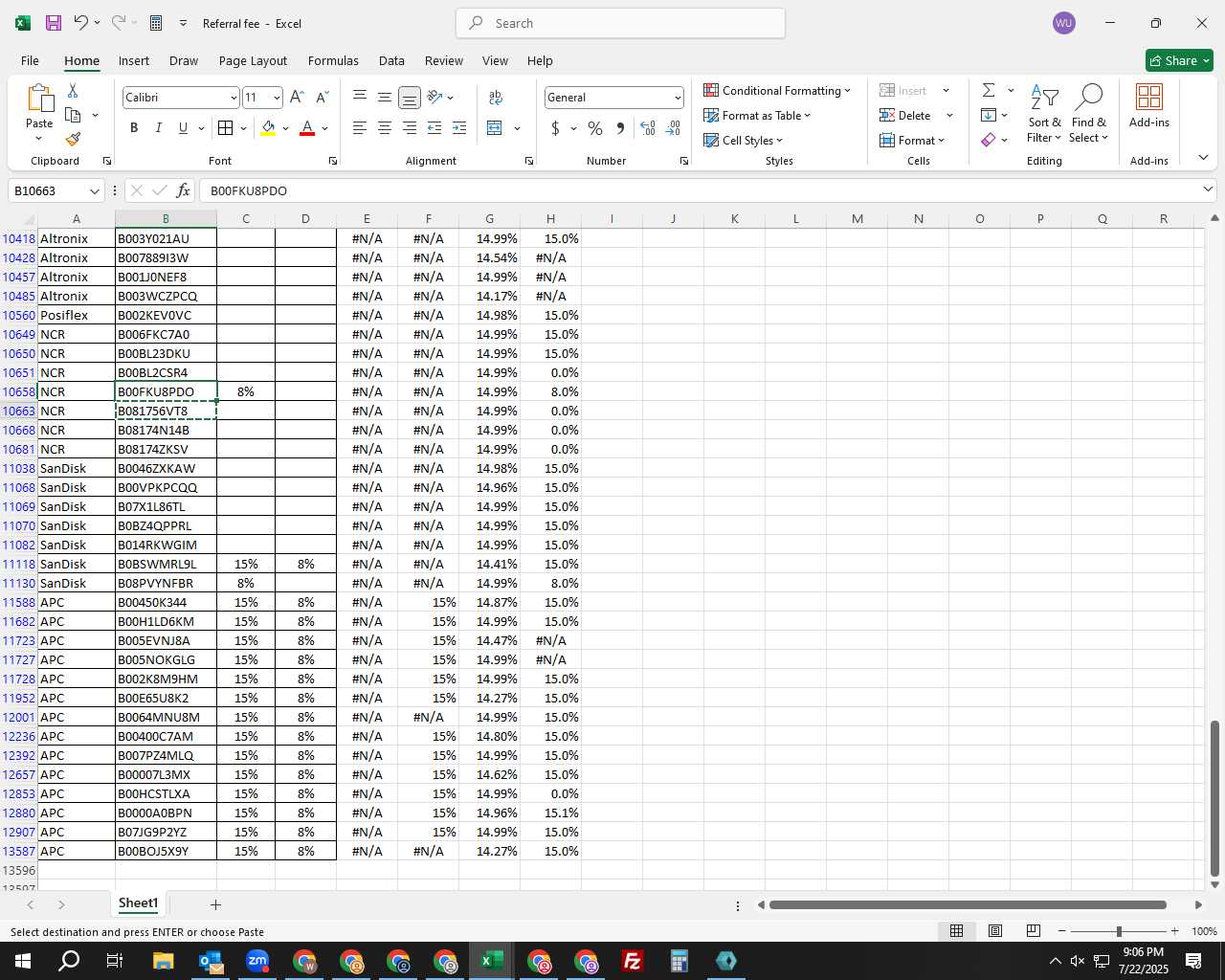Click the Share button
1225x980 pixels.
coord(1179,60)
